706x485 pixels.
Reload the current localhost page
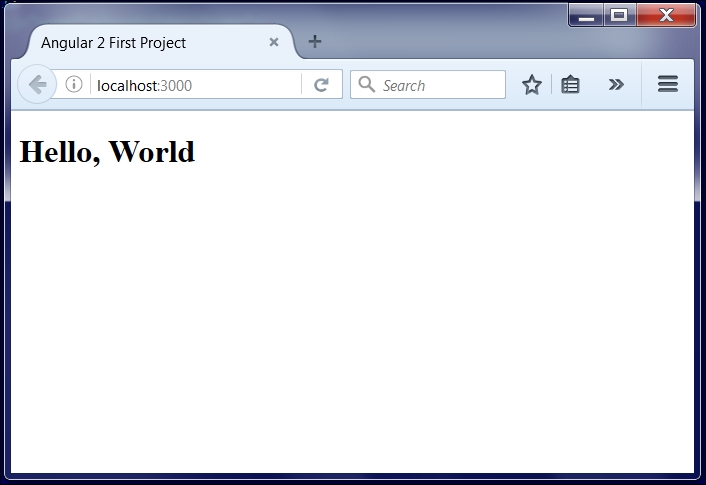tap(321, 85)
